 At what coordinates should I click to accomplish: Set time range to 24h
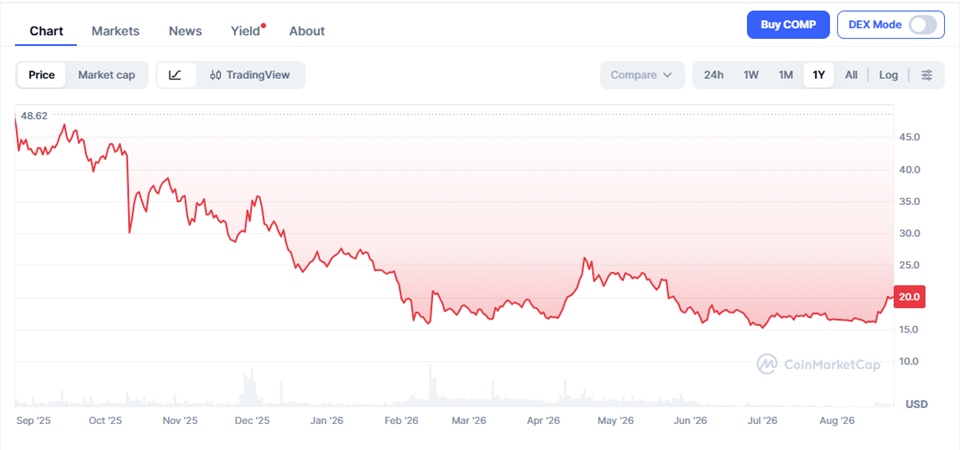[x=713, y=75]
